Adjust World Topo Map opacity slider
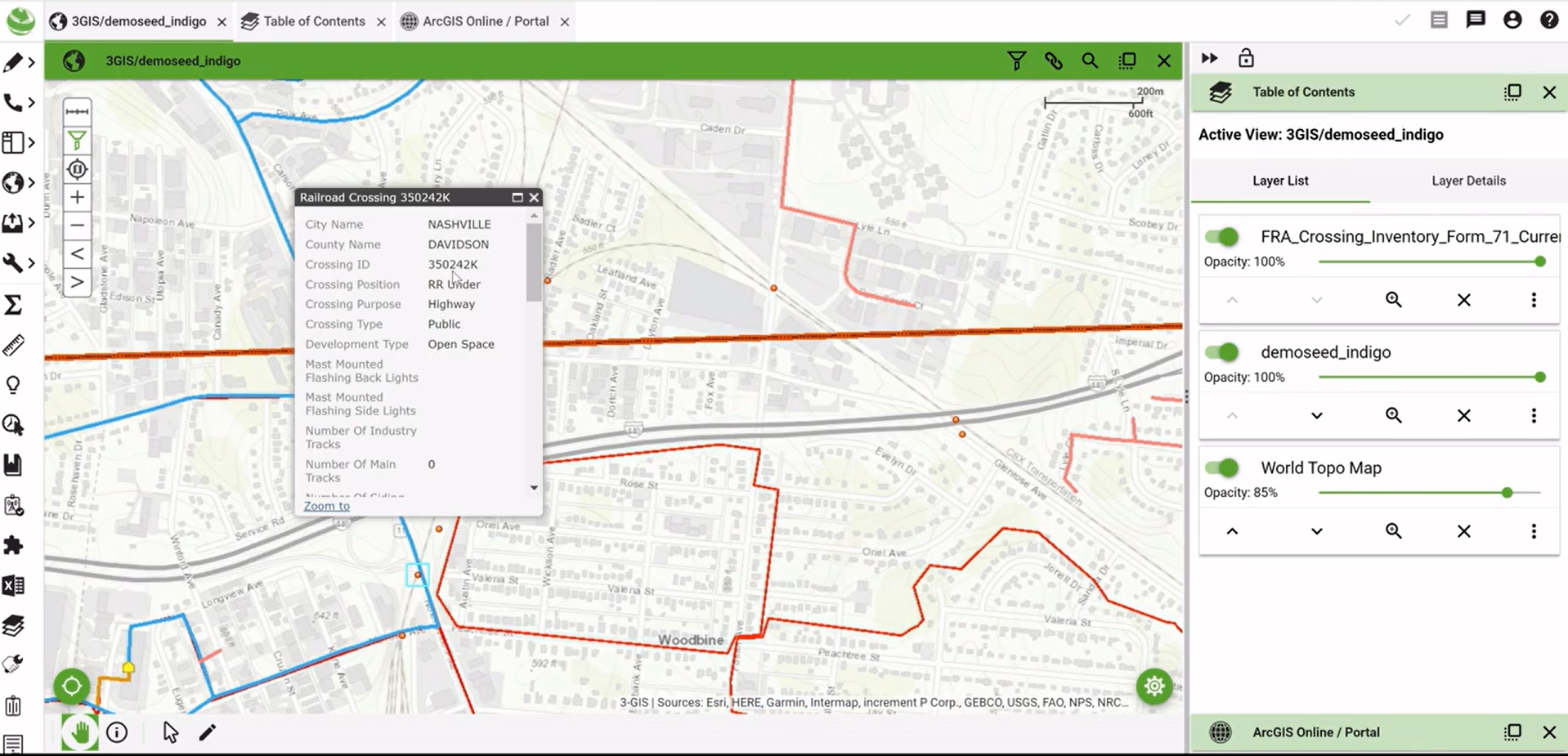This screenshot has height=756, width=1568. pyautogui.click(x=1429, y=493)
